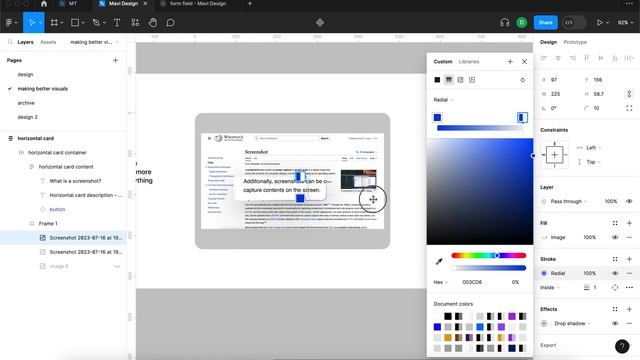Open the archive page
The width and height of the screenshot is (640, 360).
(26, 103)
